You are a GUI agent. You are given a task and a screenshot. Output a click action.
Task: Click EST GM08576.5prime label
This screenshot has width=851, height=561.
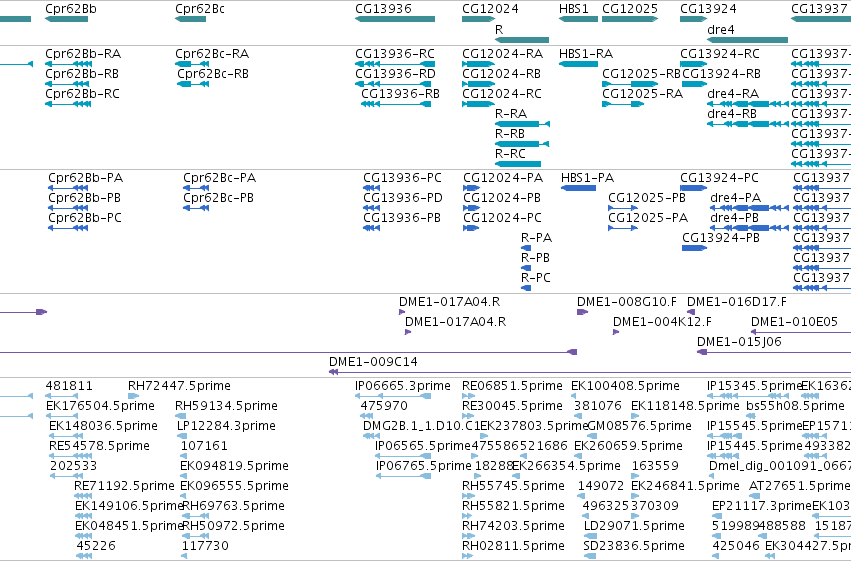click(640, 426)
